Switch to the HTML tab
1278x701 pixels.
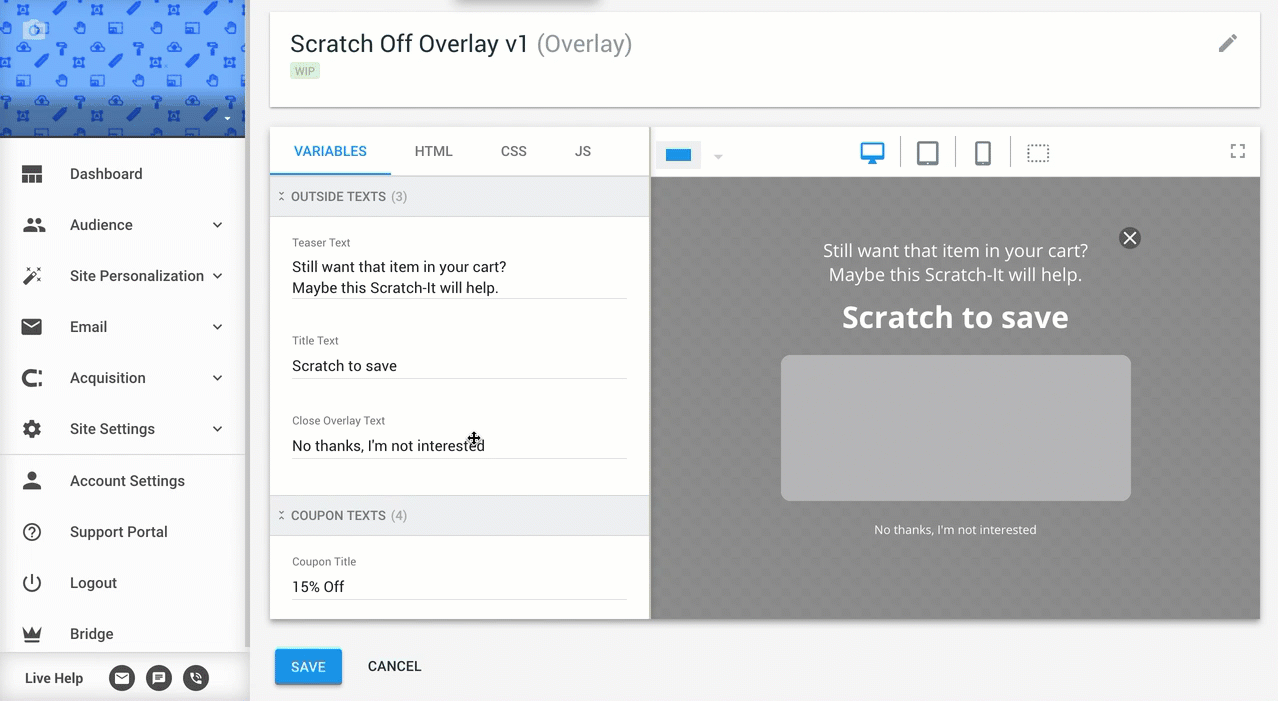(x=434, y=151)
